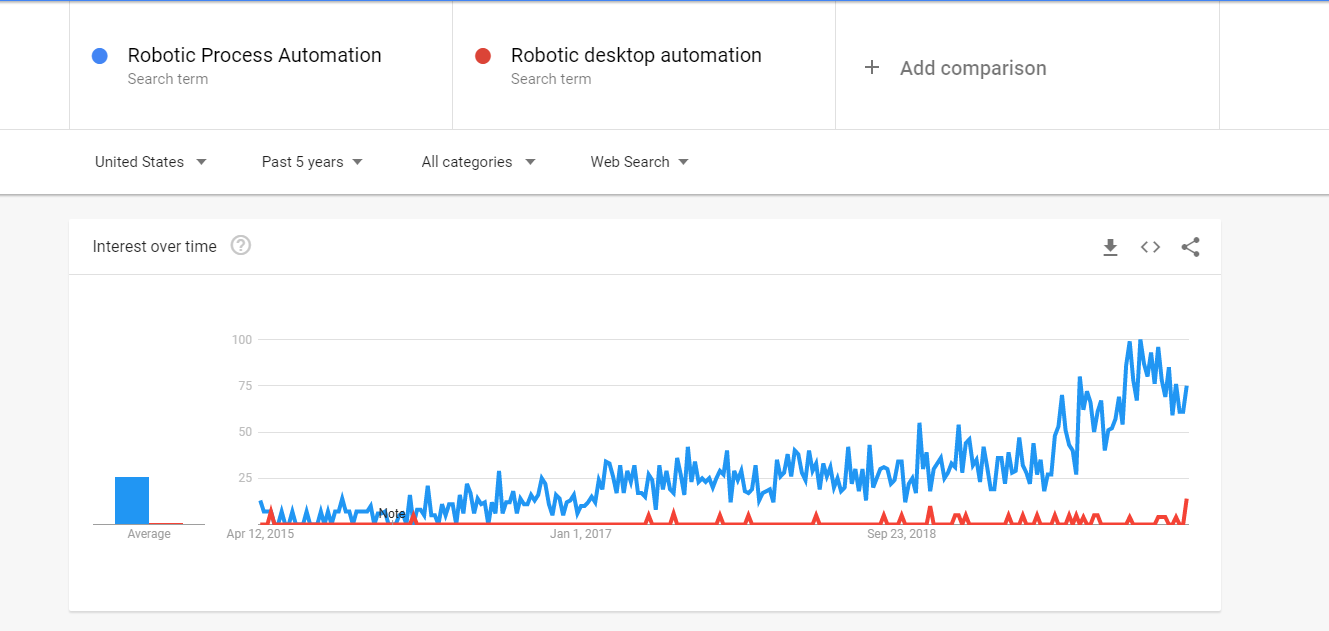Image resolution: width=1329 pixels, height=631 pixels.
Task: Click the Note marker on the chart
Action: 392,513
